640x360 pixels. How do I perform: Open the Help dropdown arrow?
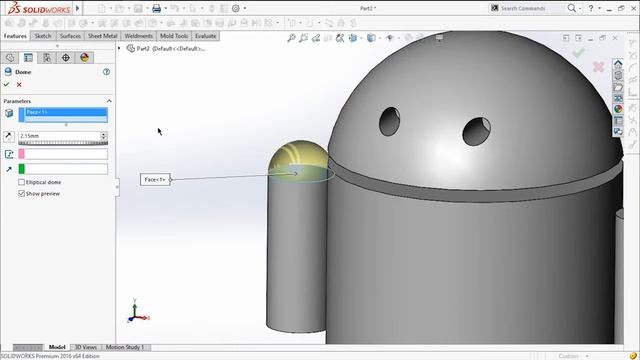click(x=599, y=8)
